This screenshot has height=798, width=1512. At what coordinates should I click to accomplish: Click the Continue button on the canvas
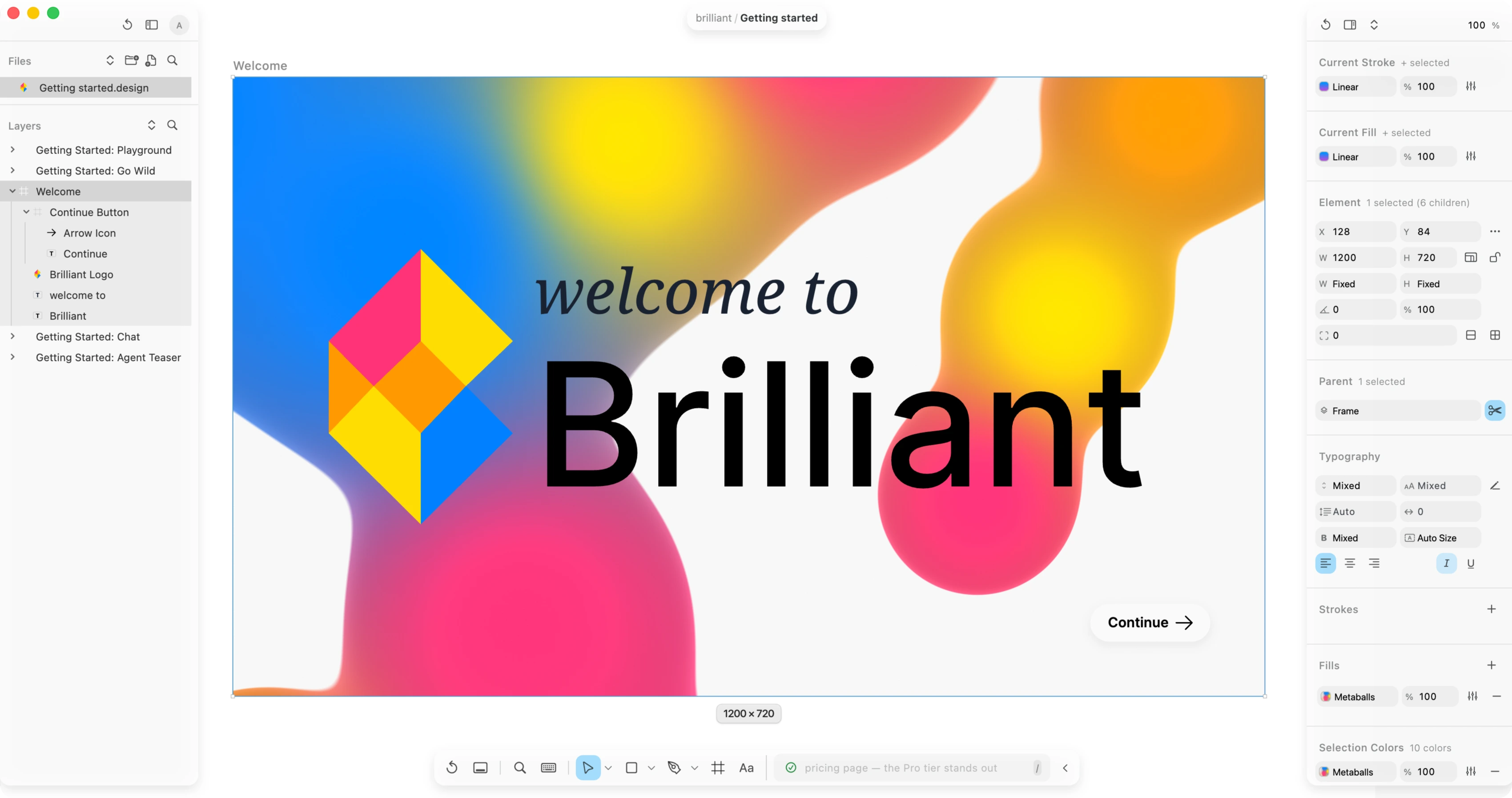coord(1149,622)
